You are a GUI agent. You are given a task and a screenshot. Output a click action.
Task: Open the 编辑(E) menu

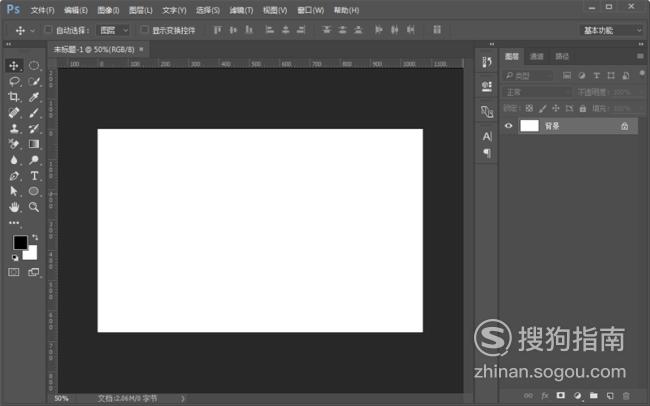[x=76, y=10]
